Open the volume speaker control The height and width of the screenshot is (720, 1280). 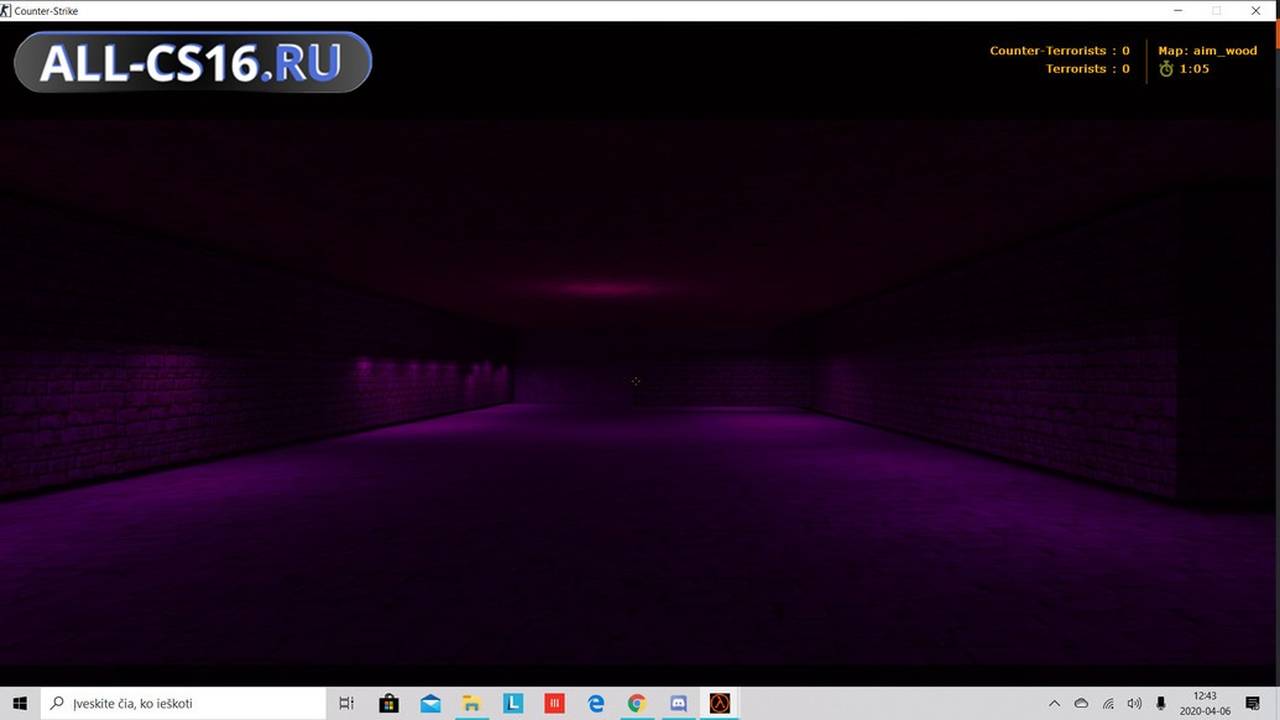coord(1134,703)
